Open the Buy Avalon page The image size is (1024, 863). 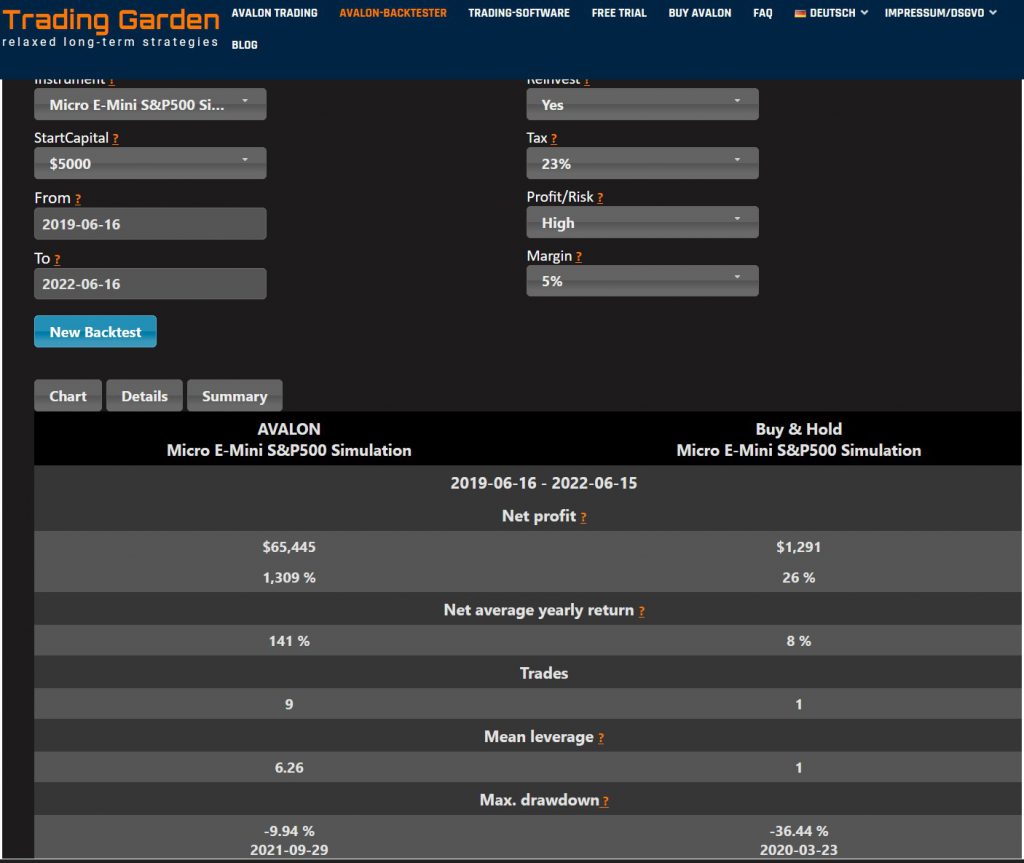coord(700,13)
